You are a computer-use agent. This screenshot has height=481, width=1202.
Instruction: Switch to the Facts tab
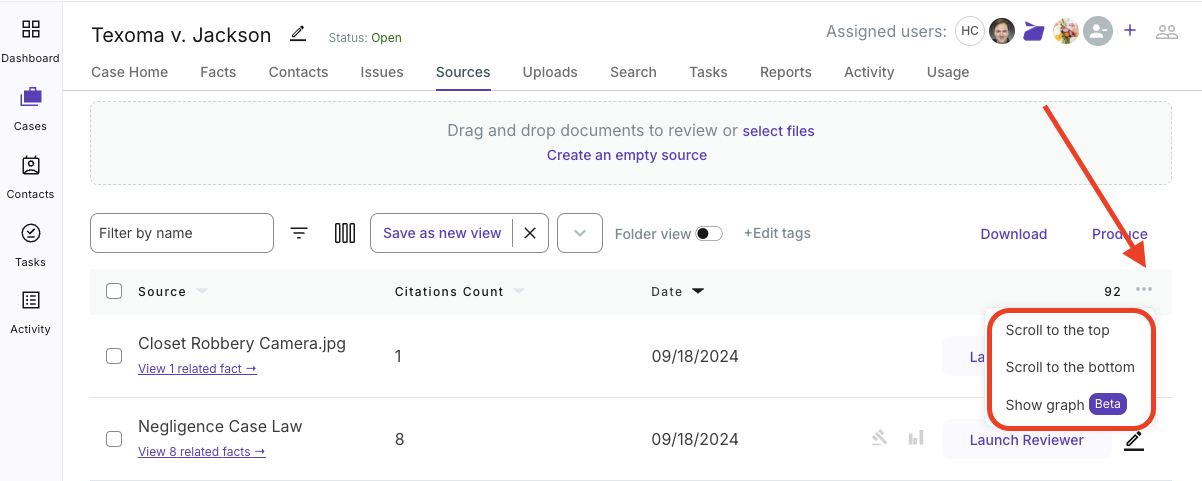tap(218, 72)
